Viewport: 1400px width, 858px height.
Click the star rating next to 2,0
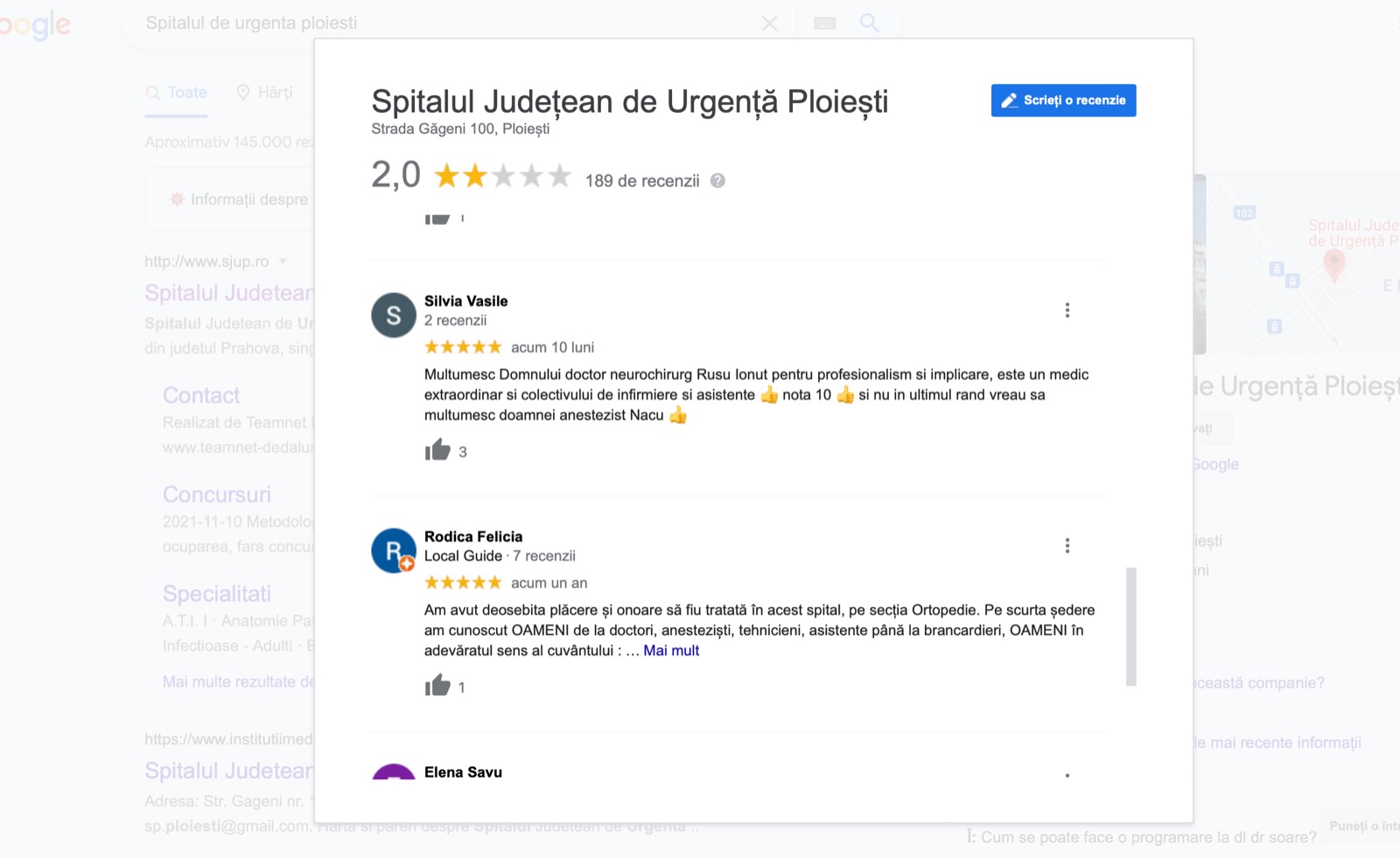(503, 177)
